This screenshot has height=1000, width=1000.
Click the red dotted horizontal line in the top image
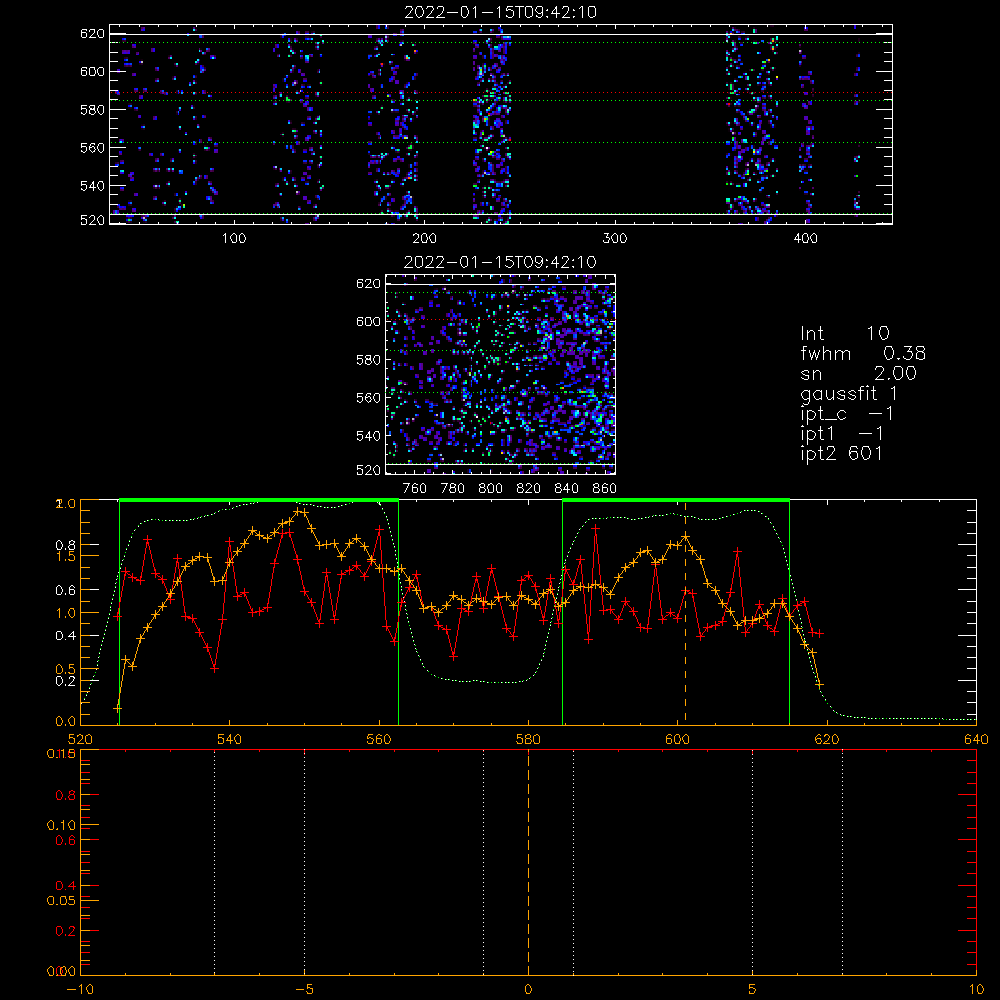[501, 92]
